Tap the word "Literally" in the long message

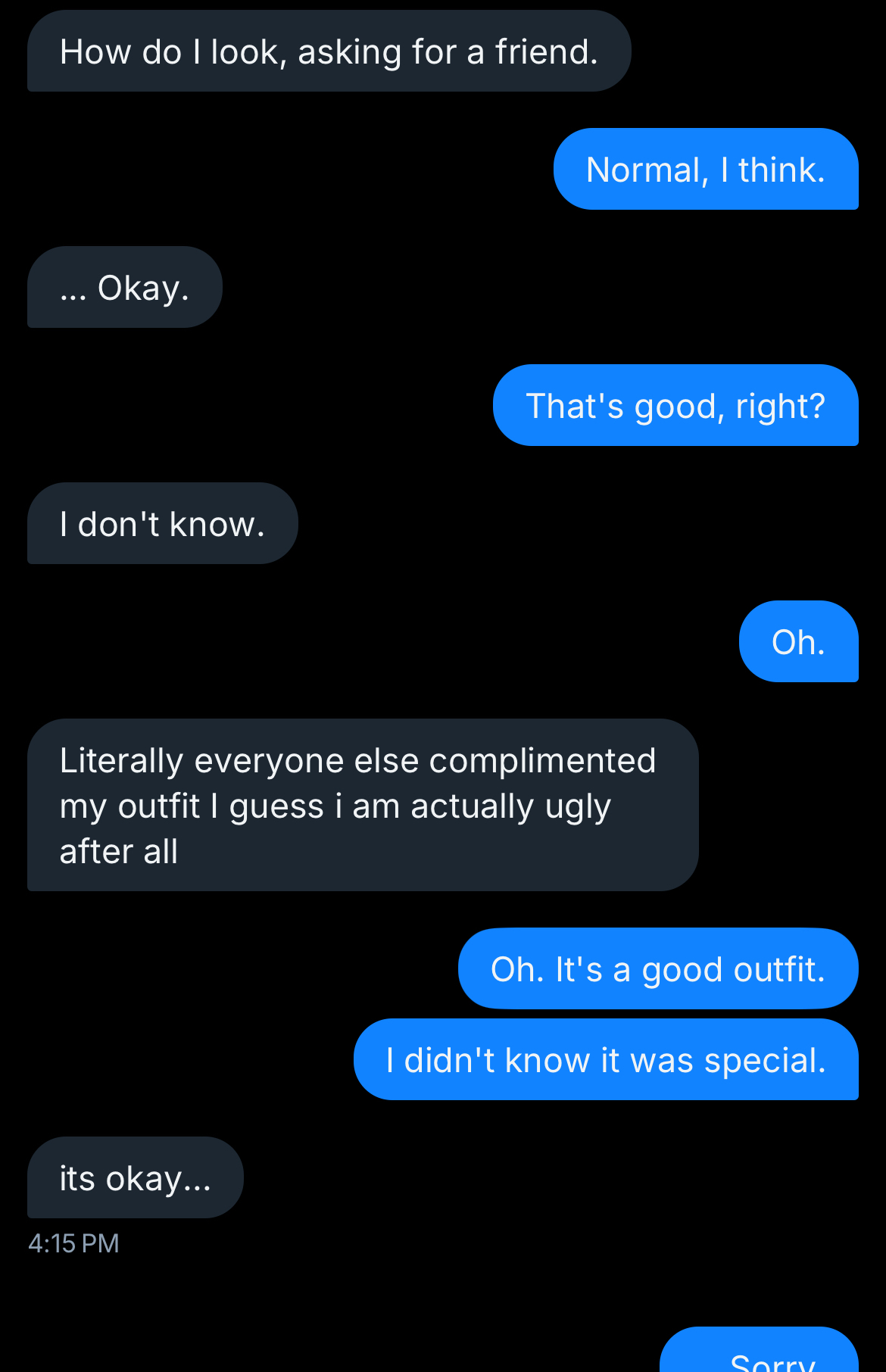click(x=121, y=761)
